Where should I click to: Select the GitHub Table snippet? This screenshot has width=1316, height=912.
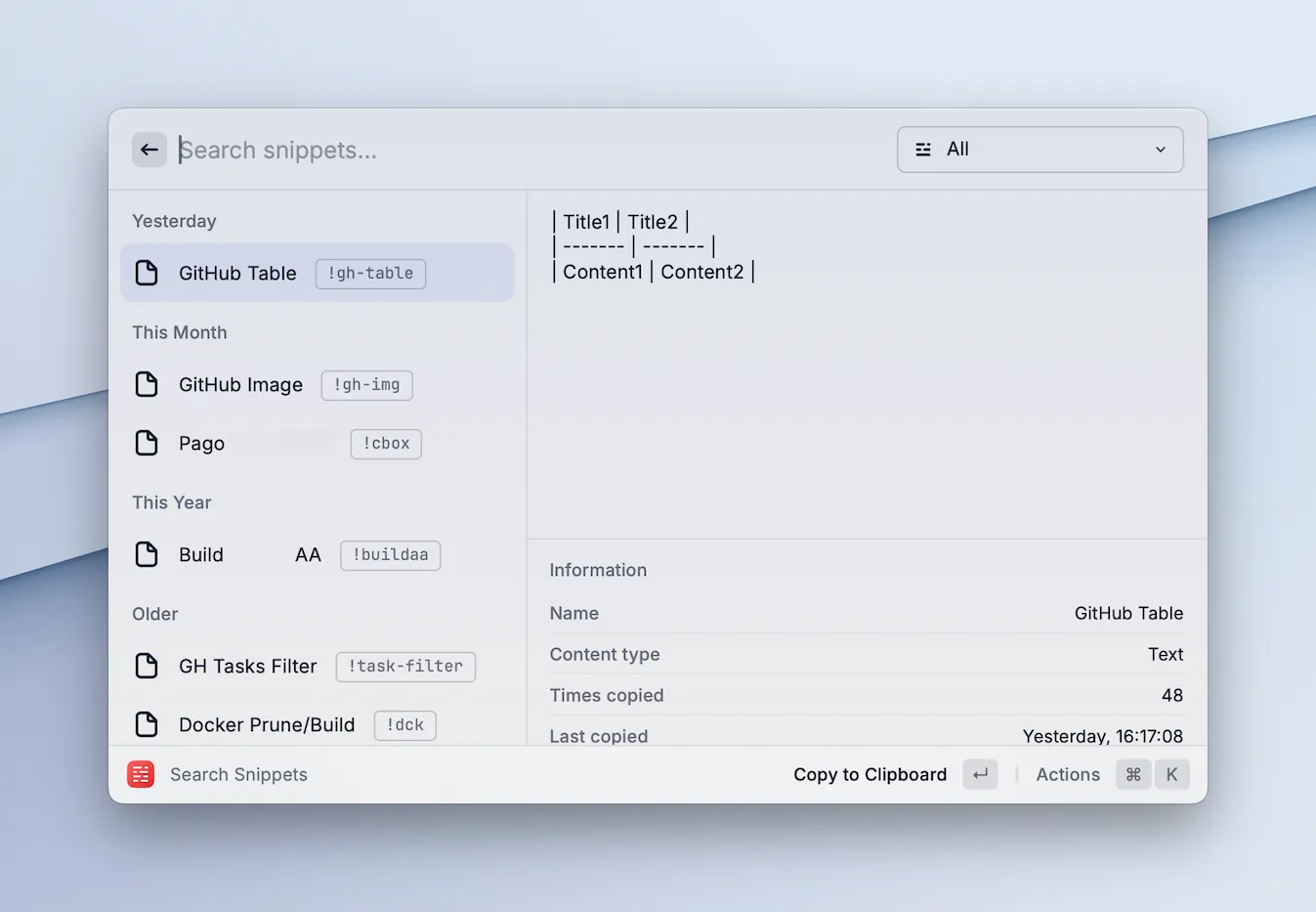pyautogui.click(x=237, y=273)
